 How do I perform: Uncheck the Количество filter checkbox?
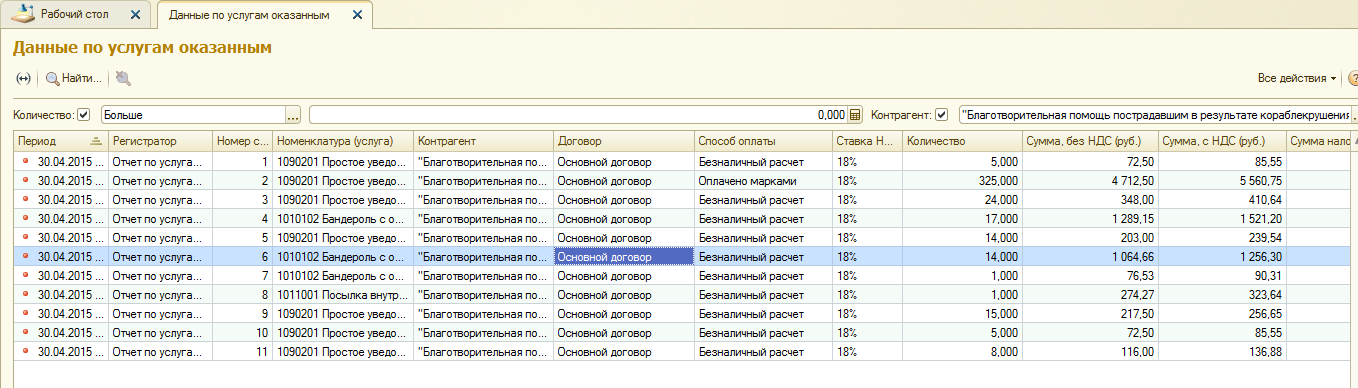[x=84, y=115]
